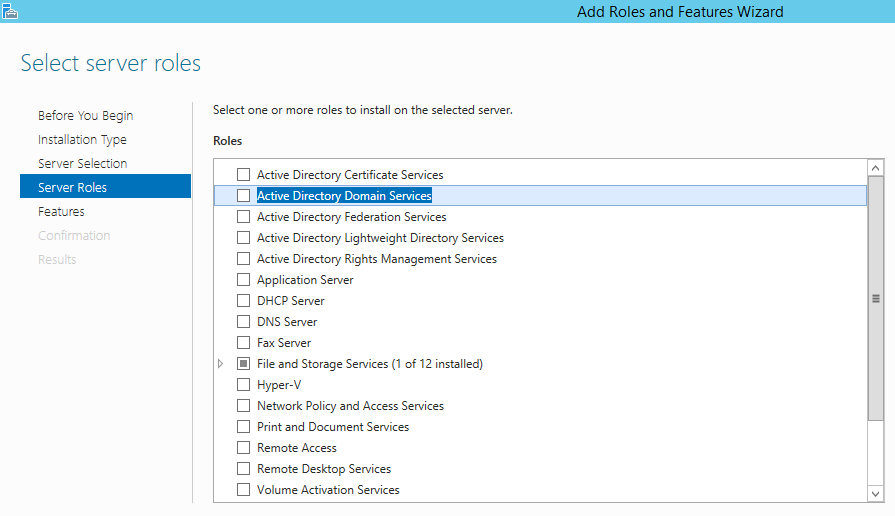
Task: Open the Features step
Action: pos(61,211)
